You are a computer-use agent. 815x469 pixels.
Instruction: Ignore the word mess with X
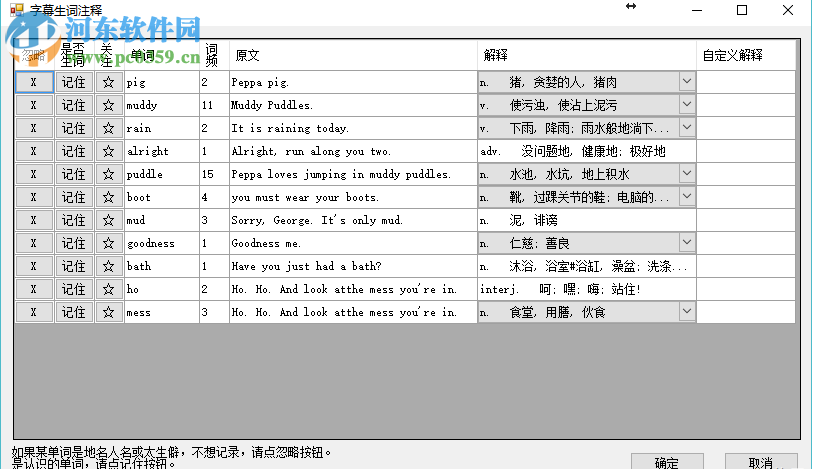pyautogui.click(x=34, y=312)
